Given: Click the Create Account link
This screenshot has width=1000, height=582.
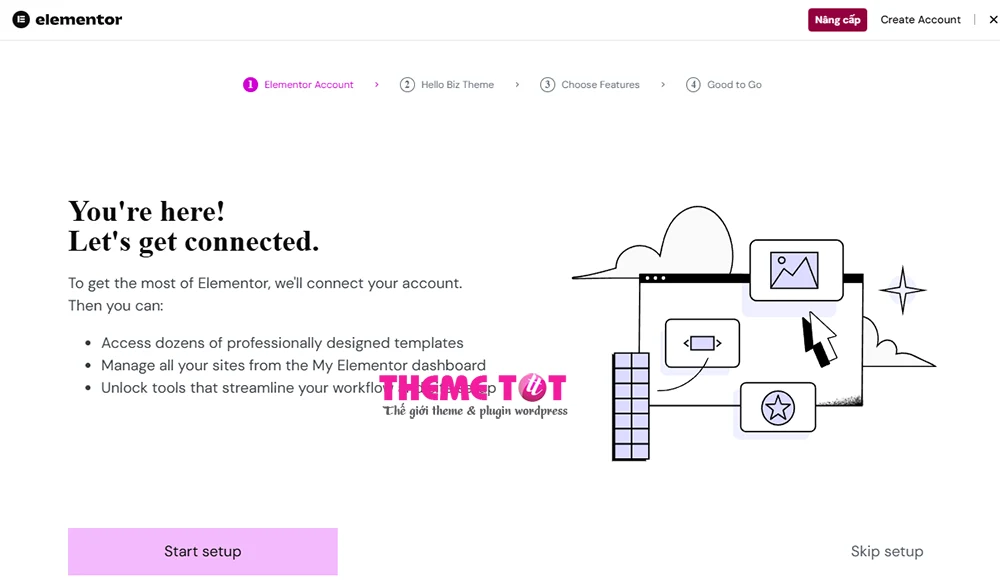Looking at the screenshot, I should click(920, 19).
